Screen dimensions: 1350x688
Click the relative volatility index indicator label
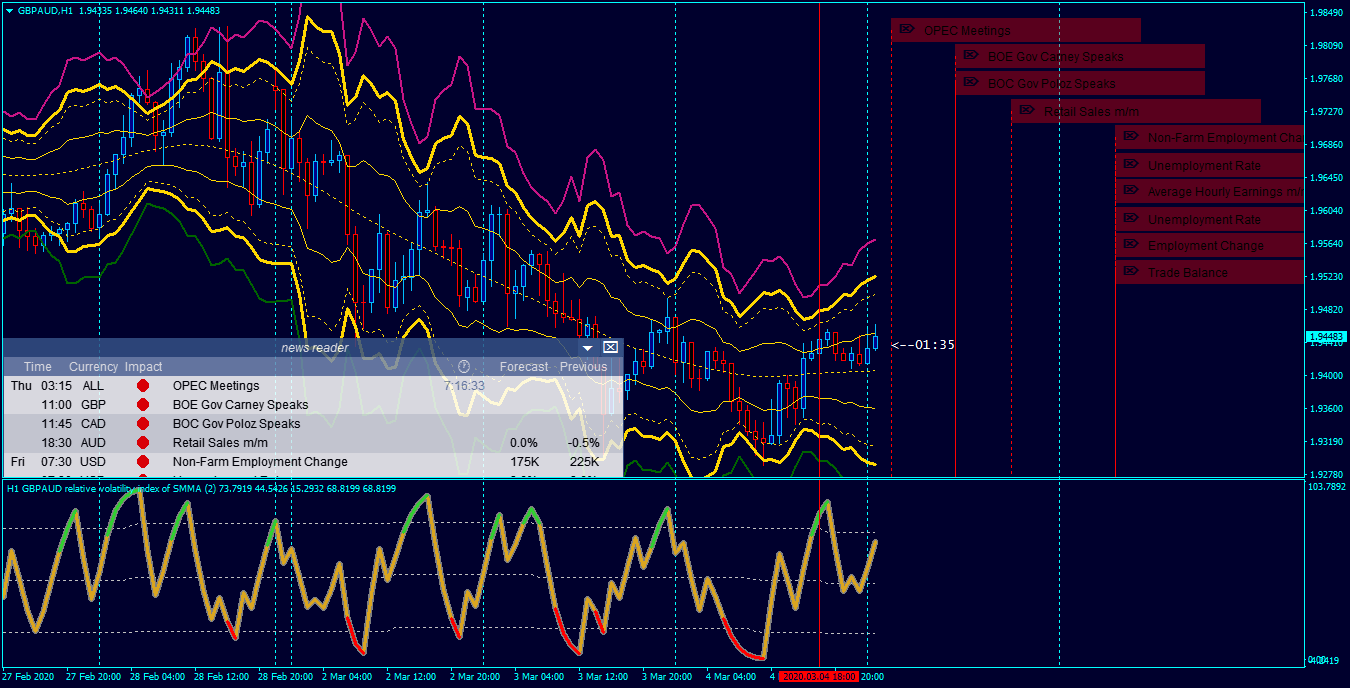point(201,488)
